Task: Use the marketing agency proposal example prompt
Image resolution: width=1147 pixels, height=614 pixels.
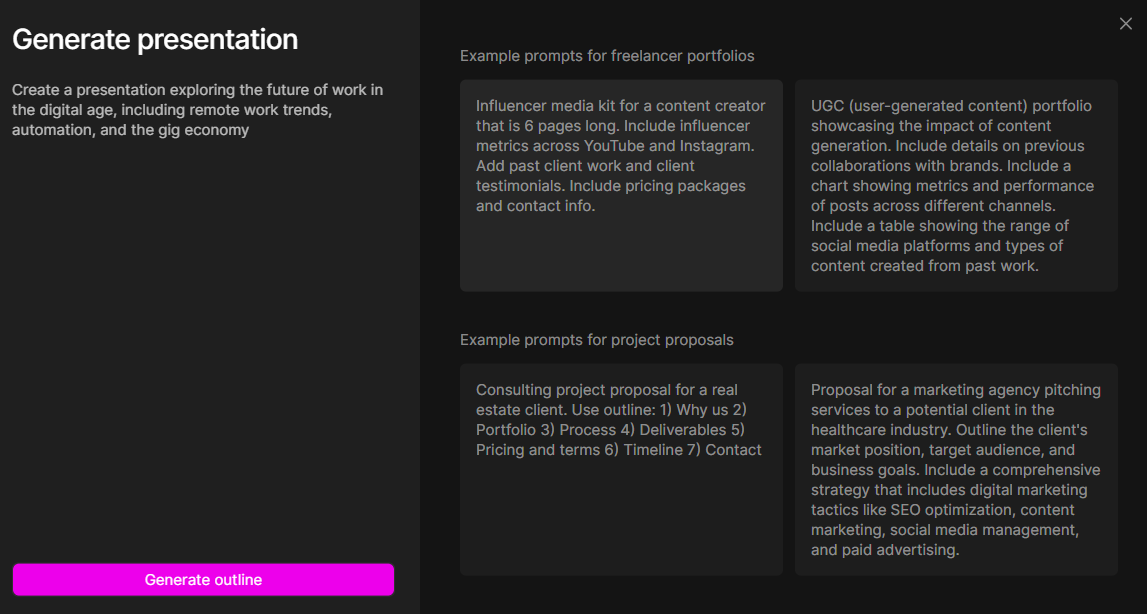Action: pos(956,470)
